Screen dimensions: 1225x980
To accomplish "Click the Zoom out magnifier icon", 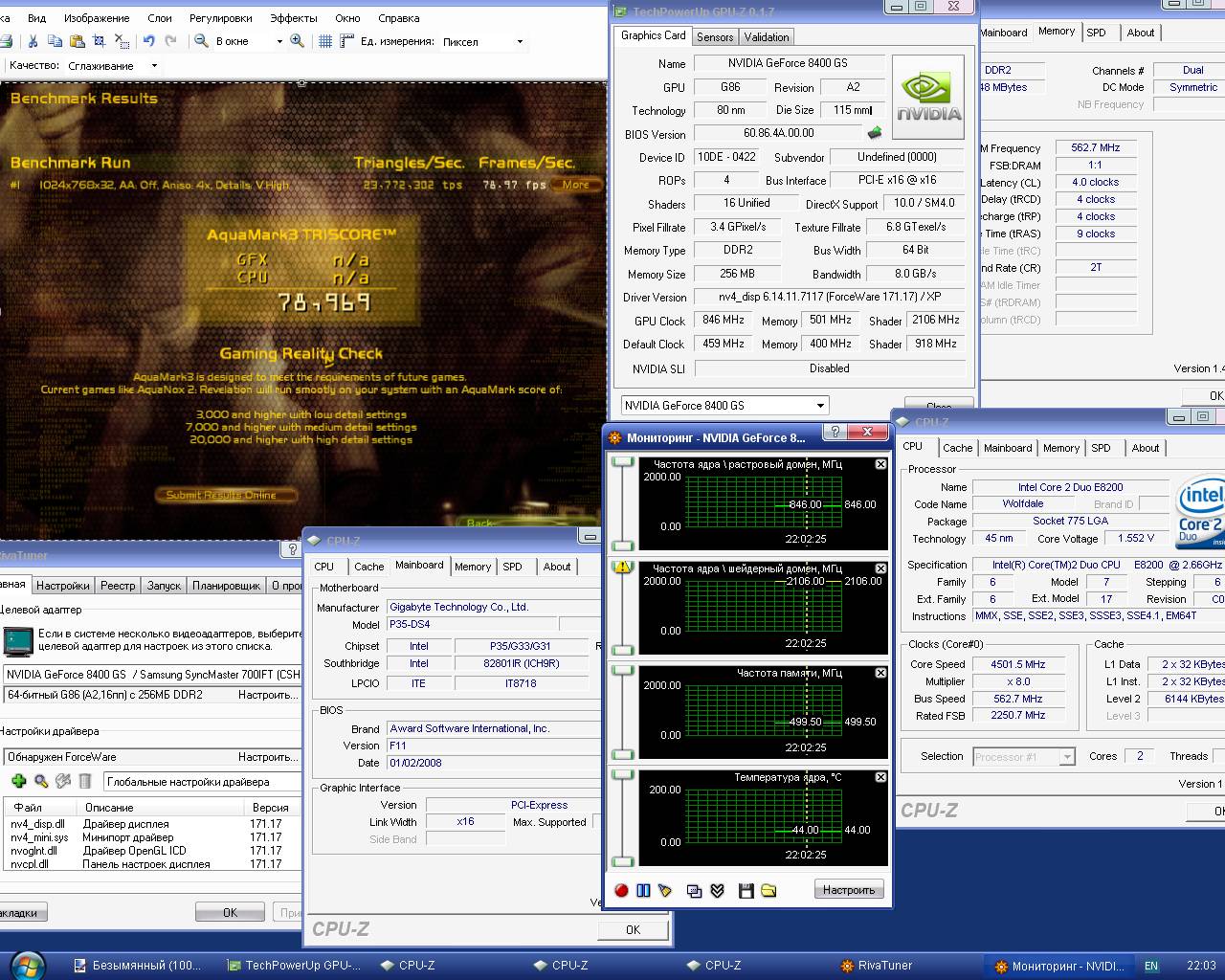I will coord(202,41).
